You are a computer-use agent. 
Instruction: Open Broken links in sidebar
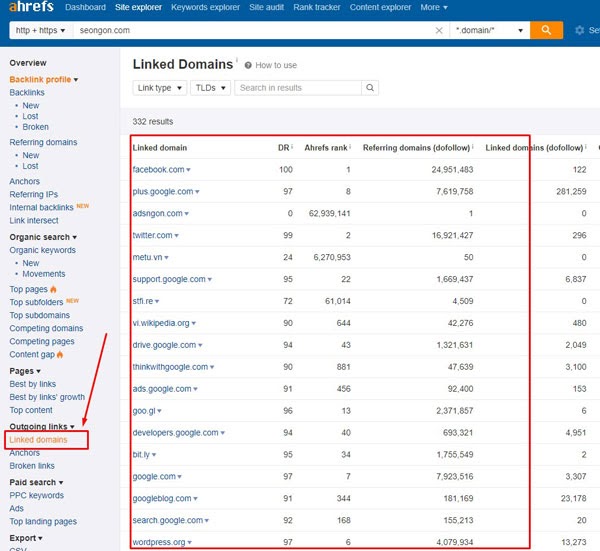pyautogui.click(x=32, y=466)
